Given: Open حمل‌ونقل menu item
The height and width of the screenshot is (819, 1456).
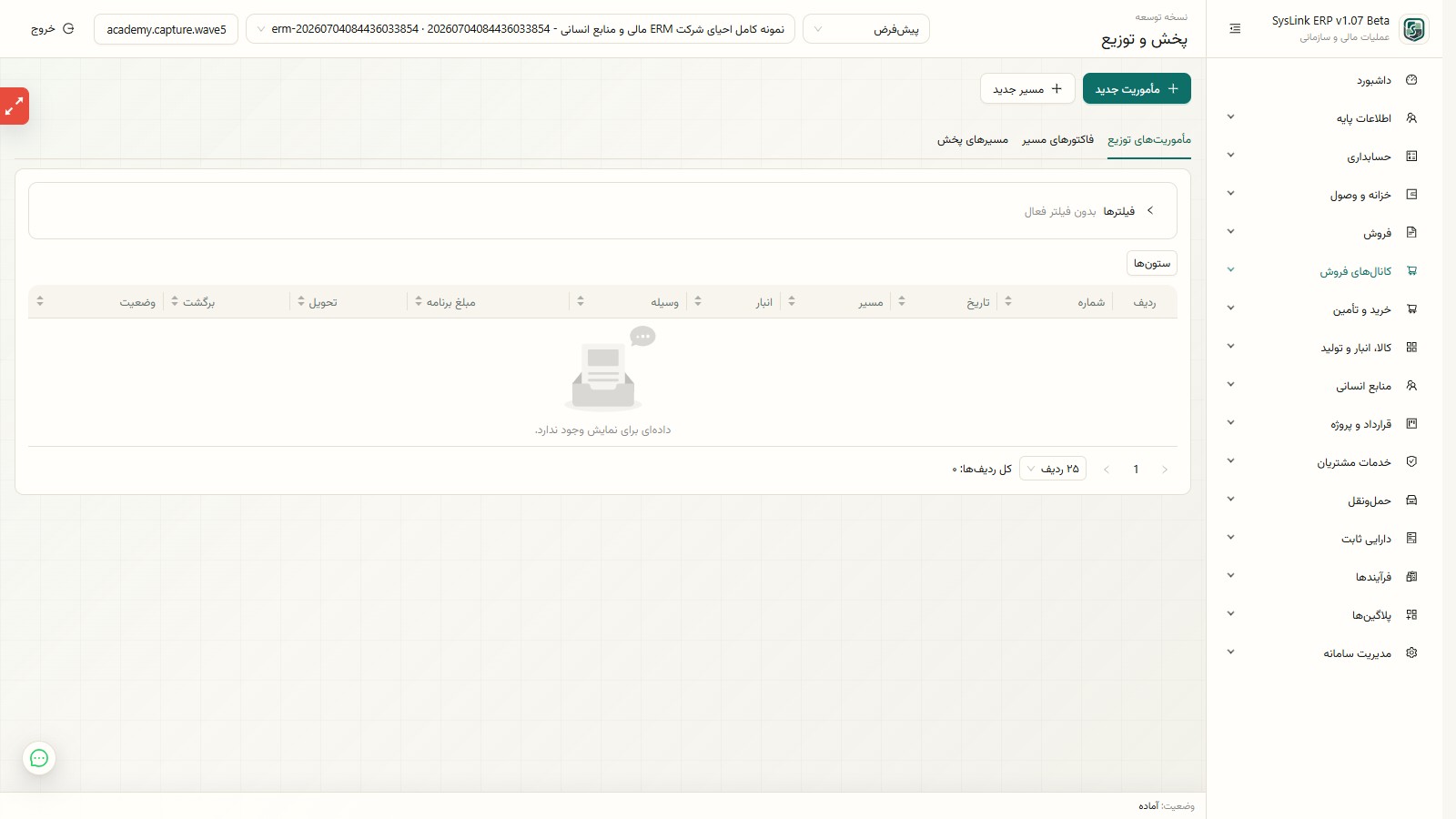Looking at the screenshot, I should click(x=1324, y=500).
